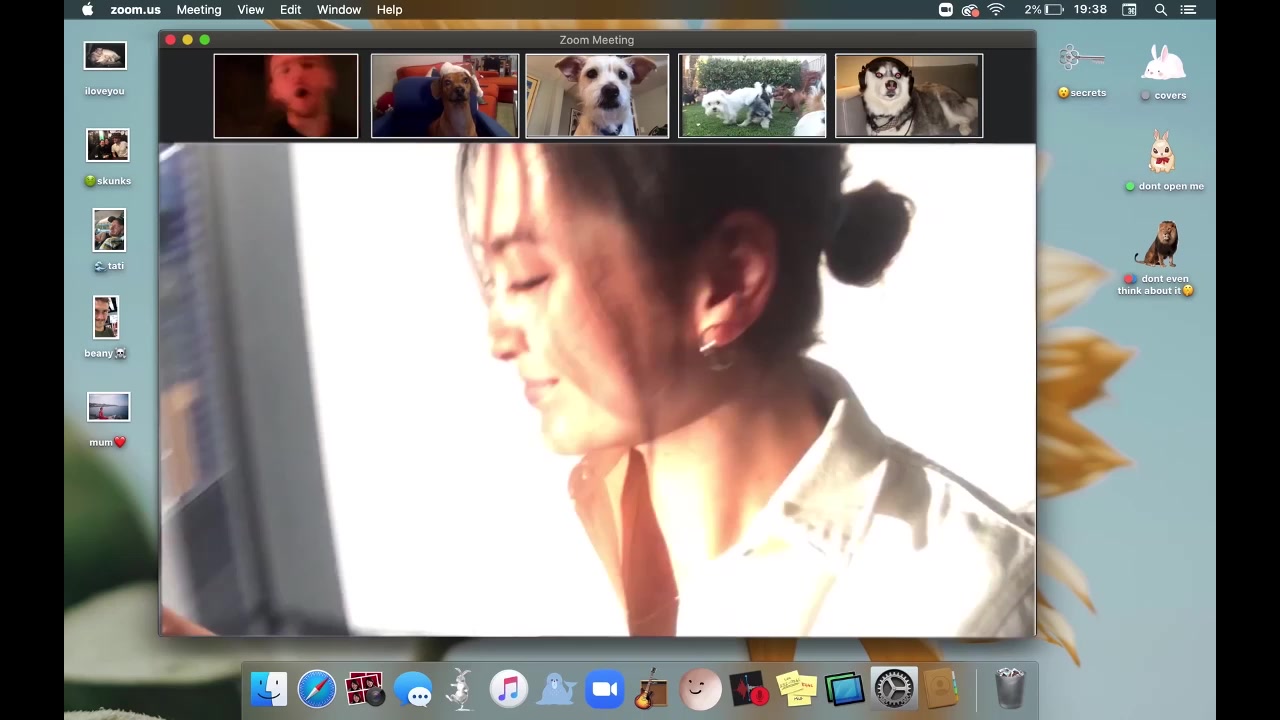
Task: Open iTunes from the dock
Action: coord(508,690)
